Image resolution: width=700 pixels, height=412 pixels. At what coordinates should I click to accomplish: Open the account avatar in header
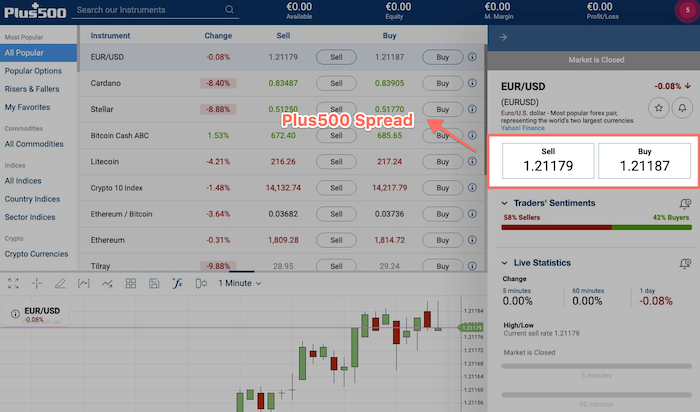[687, 10]
